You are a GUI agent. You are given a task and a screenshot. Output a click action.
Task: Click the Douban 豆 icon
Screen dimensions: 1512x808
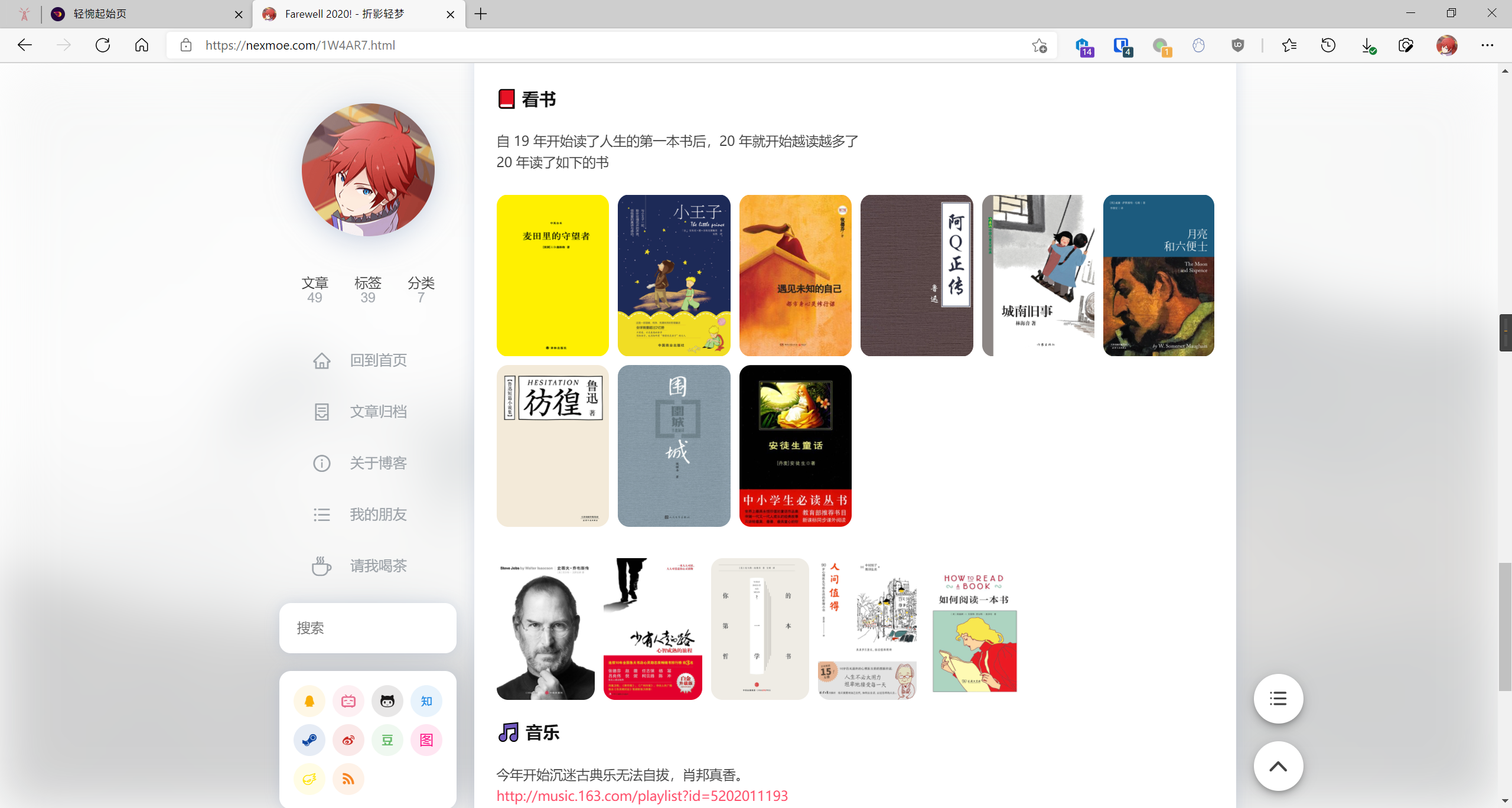pos(387,740)
